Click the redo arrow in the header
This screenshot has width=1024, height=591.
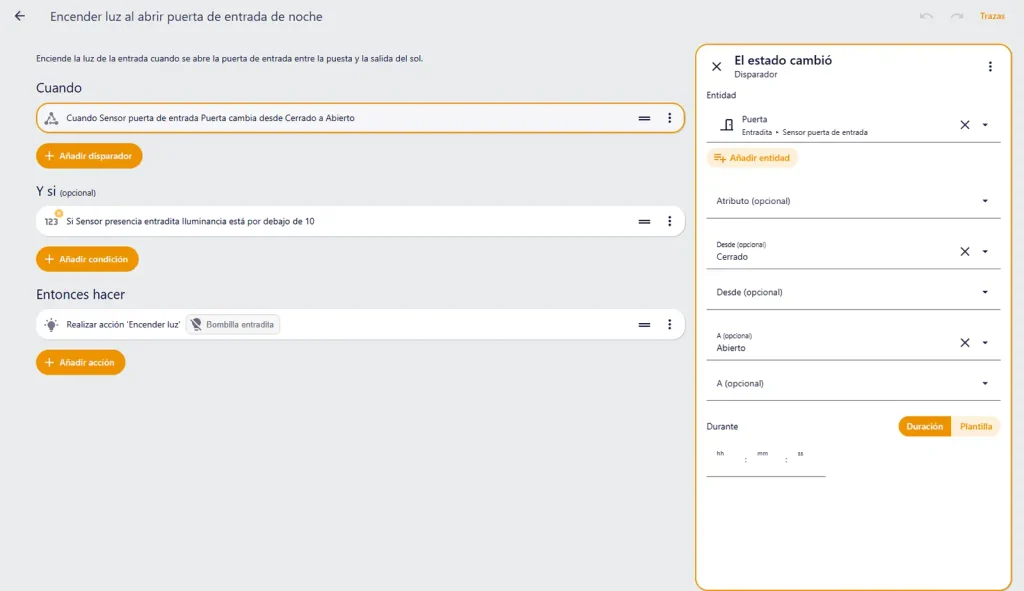pyautogui.click(x=957, y=16)
